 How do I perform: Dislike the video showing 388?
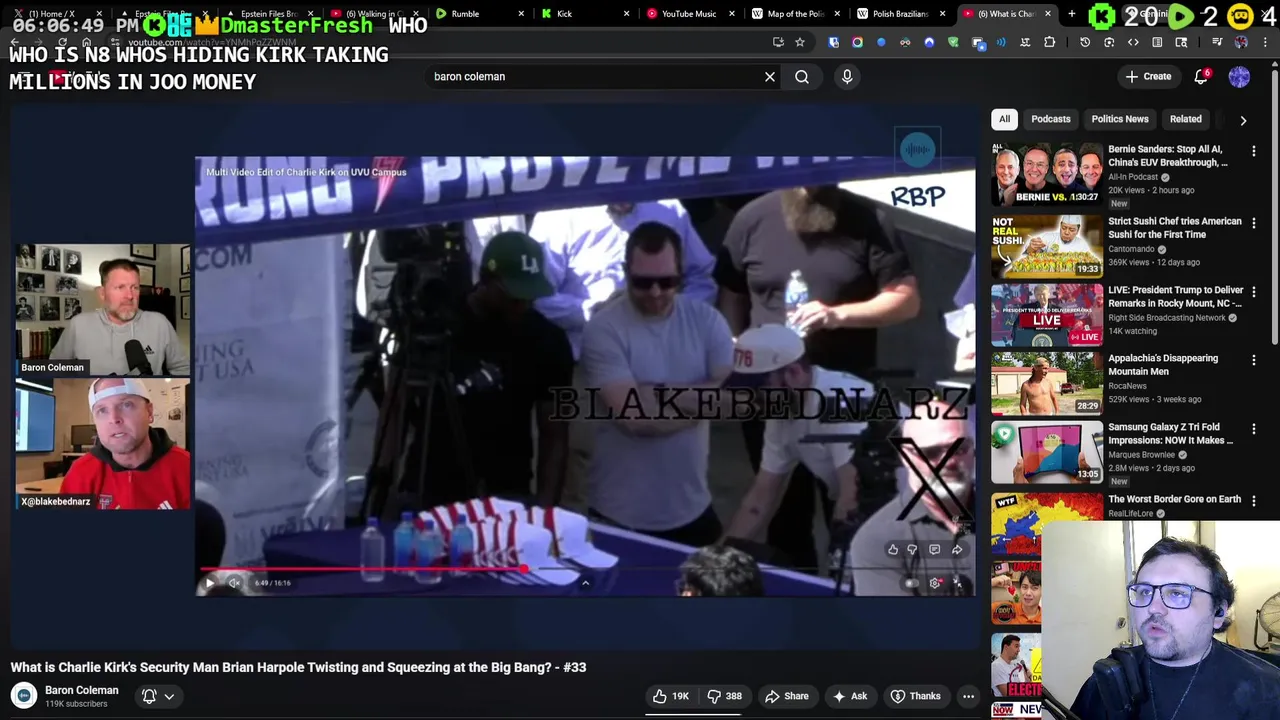tap(725, 696)
